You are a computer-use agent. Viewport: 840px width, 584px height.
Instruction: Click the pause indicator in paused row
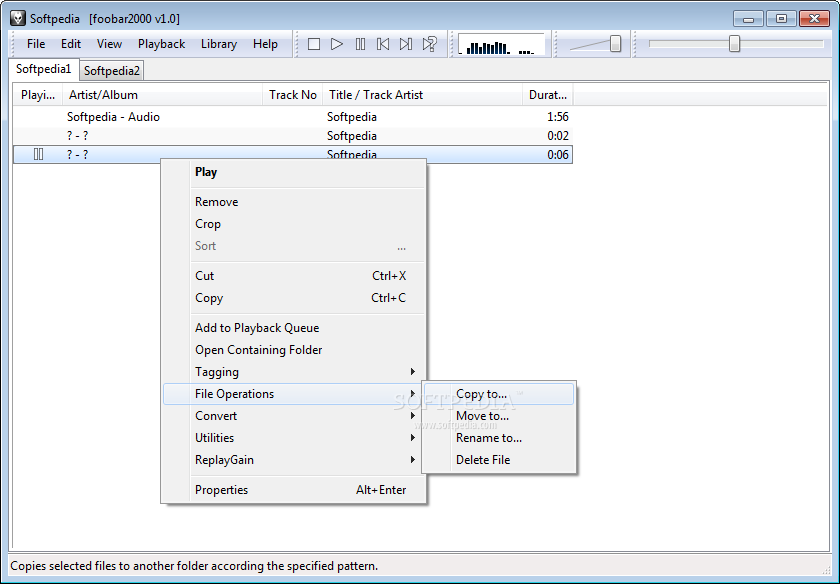(38, 154)
